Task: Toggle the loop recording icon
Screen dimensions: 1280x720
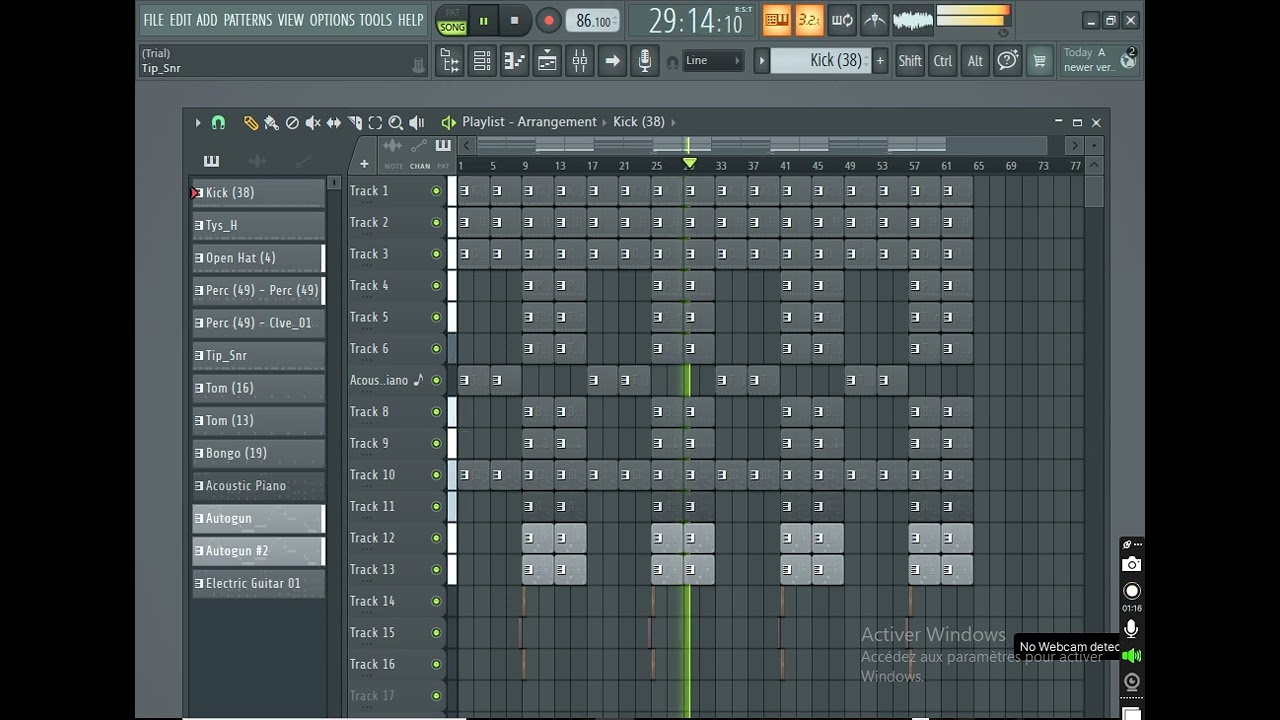Action: coord(842,20)
